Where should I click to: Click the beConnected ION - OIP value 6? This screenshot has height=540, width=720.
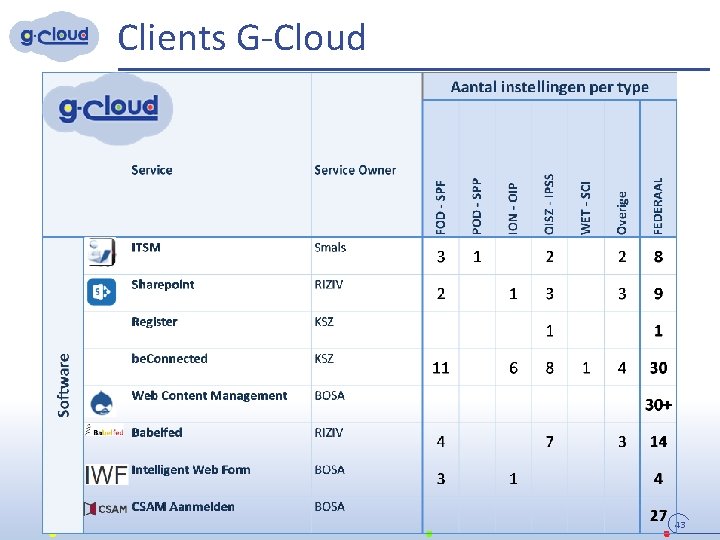[x=513, y=368]
